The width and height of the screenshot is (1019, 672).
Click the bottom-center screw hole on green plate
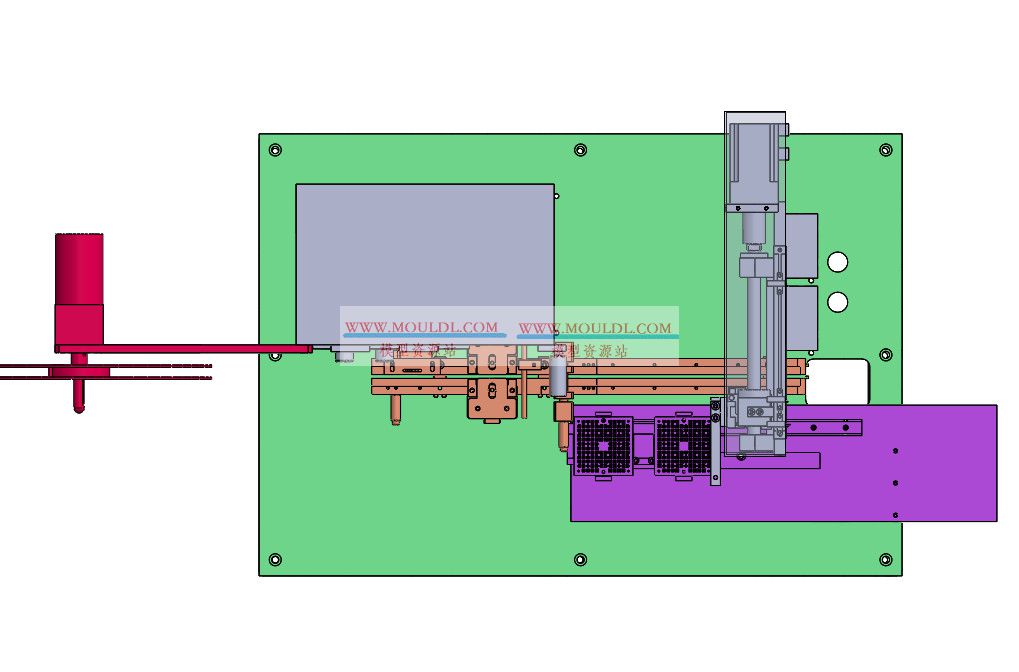tap(580, 559)
